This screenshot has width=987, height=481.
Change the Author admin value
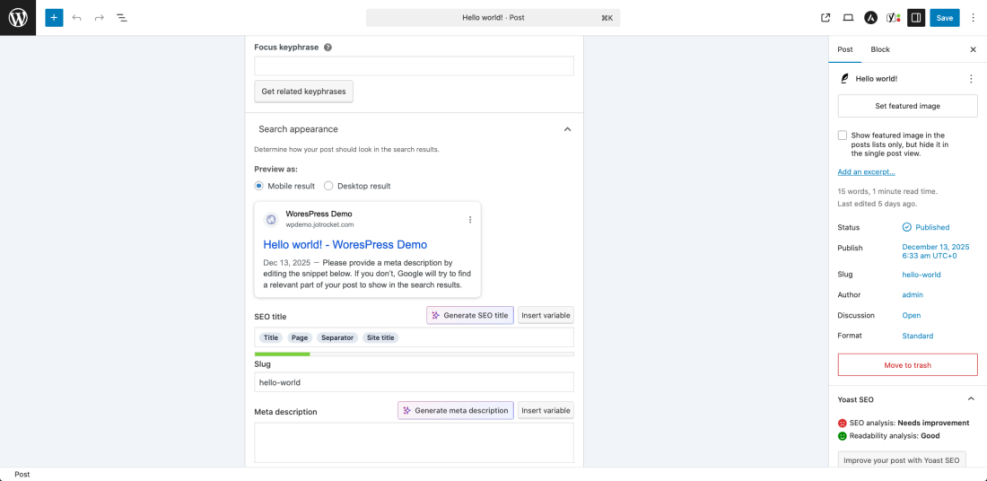pos(912,295)
